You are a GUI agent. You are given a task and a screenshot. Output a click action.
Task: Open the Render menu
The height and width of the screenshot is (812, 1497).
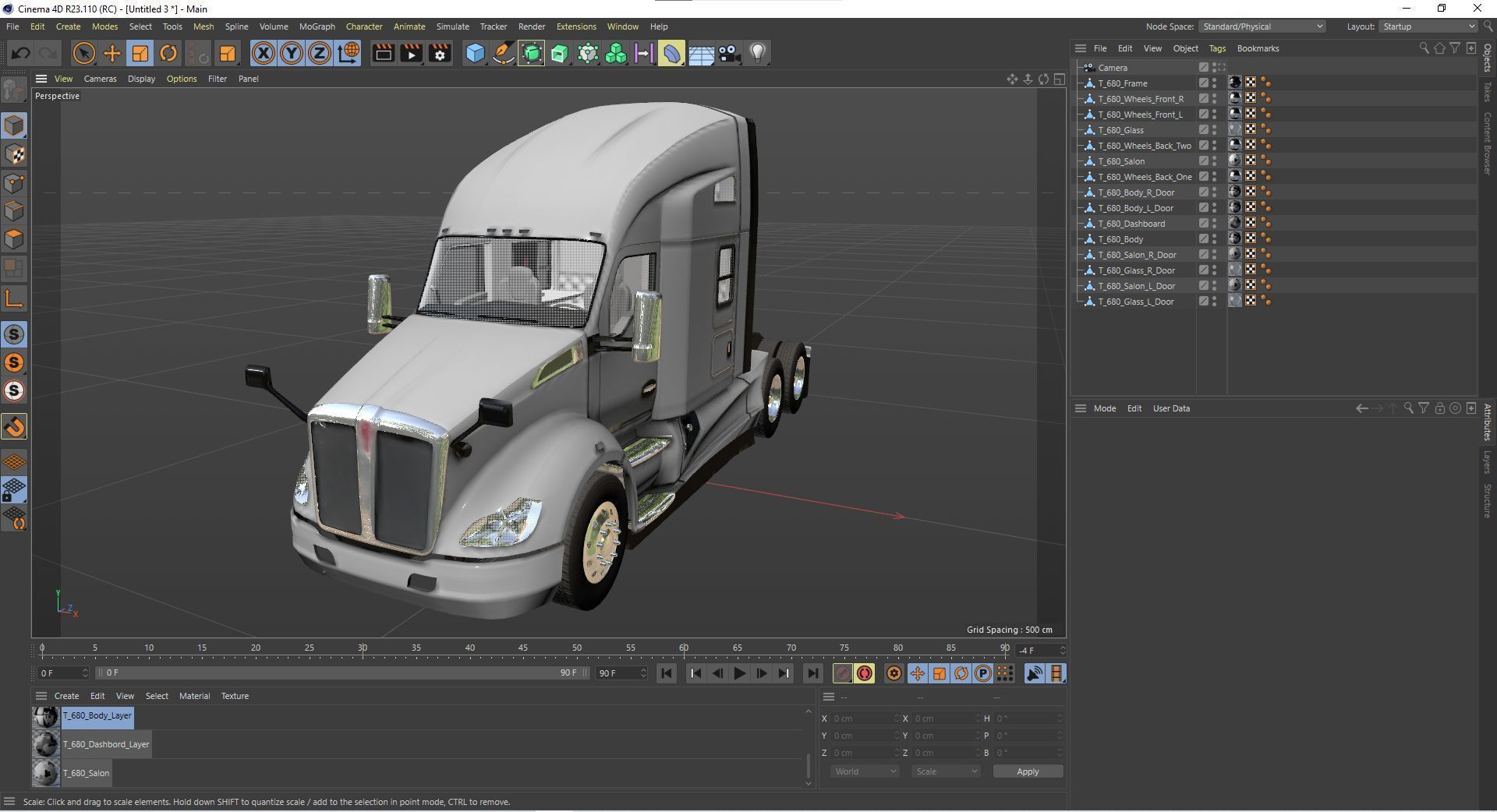point(532,26)
